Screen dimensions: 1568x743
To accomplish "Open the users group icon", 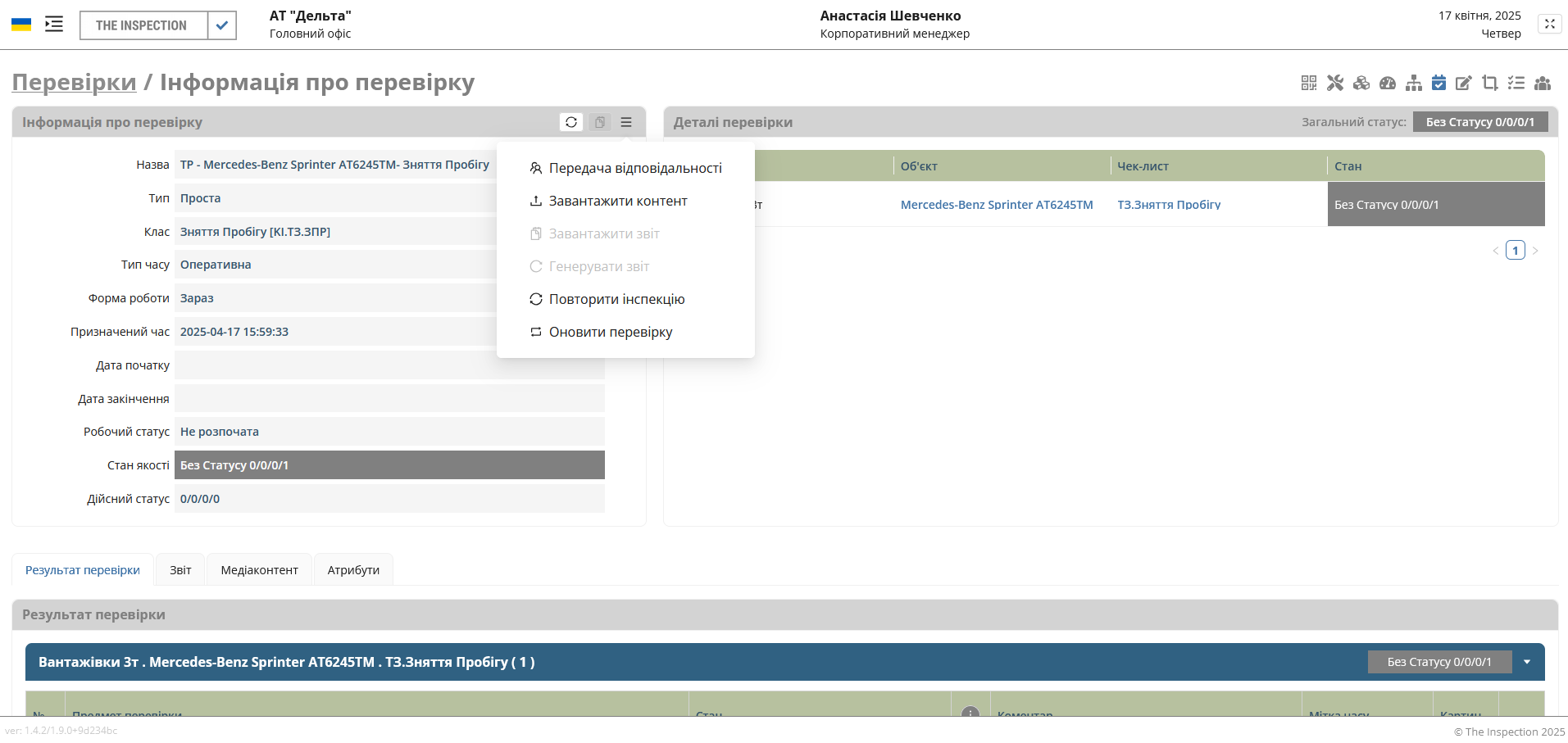I will click(1543, 83).
